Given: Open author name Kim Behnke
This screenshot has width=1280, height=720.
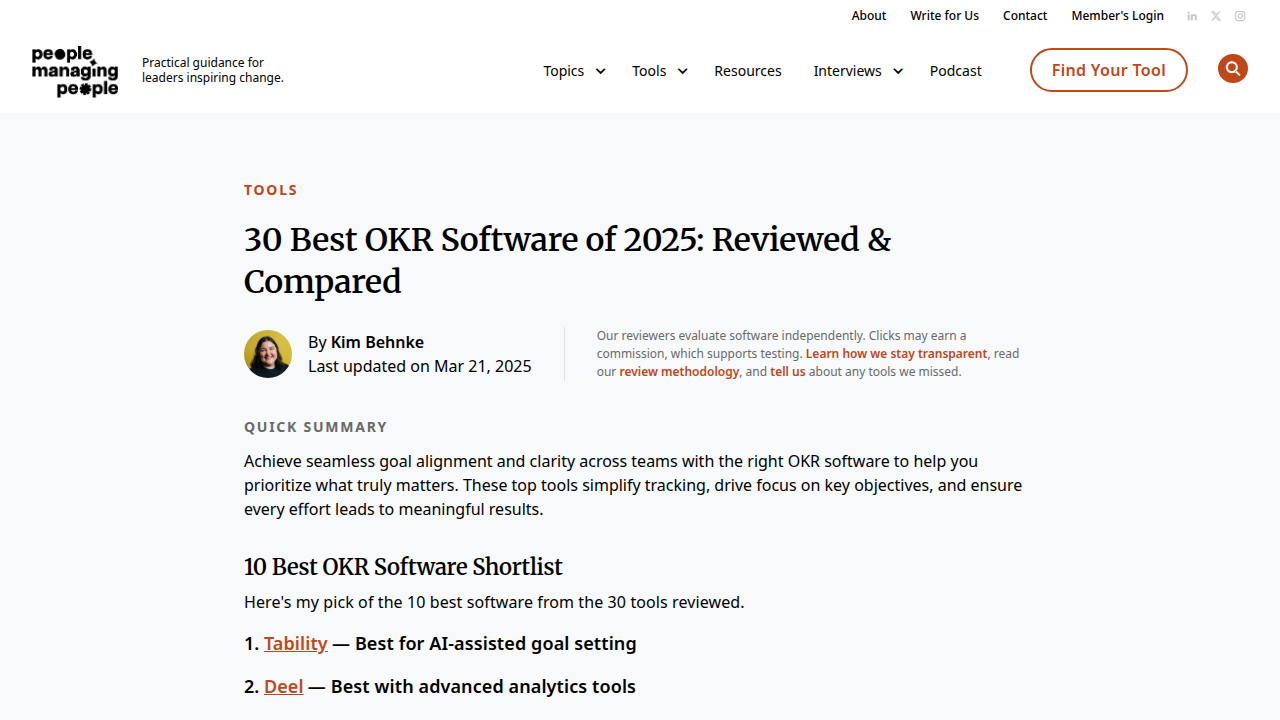Looking at the screenshot, I should point(377,342).
